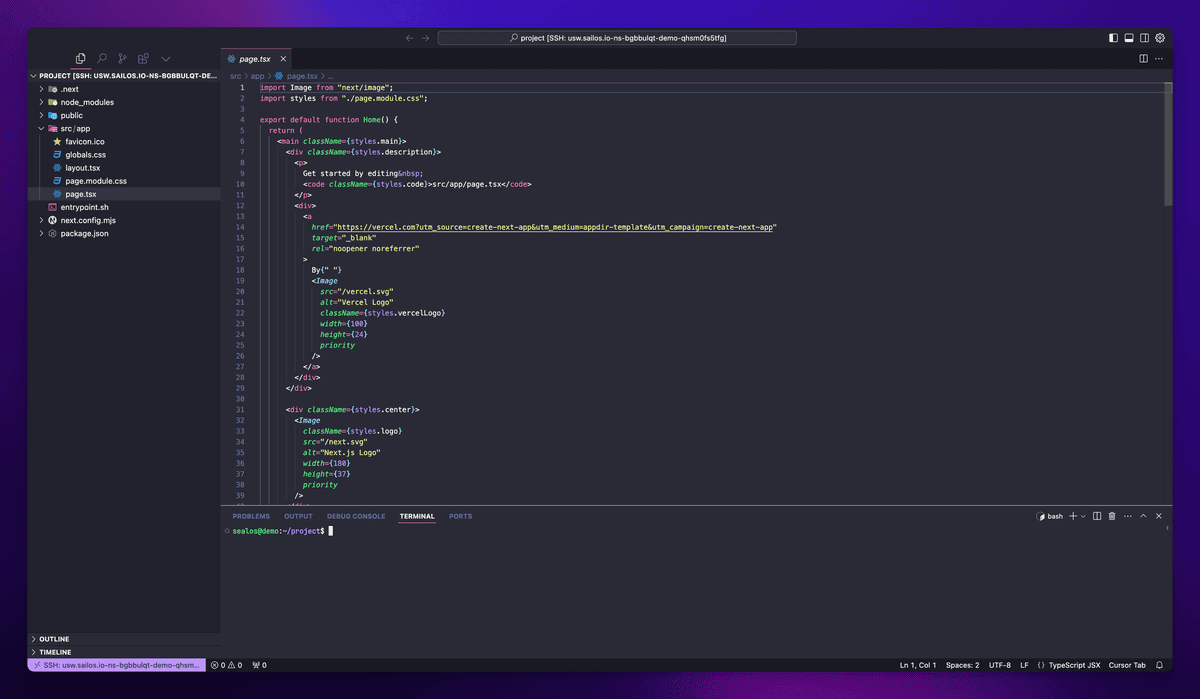Open the Search view in the activity bar
The width and height of the screenshot is (1200, 699).
[x=100, y=58]
